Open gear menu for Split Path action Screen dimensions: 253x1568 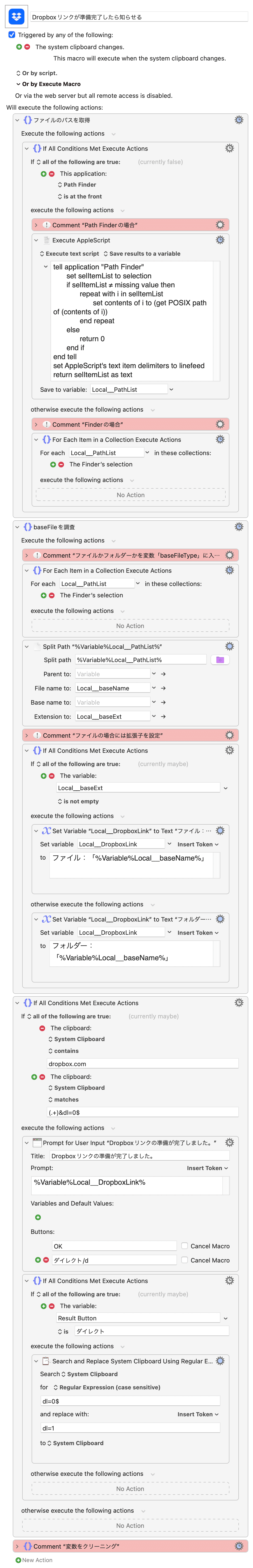coord(229,646)
